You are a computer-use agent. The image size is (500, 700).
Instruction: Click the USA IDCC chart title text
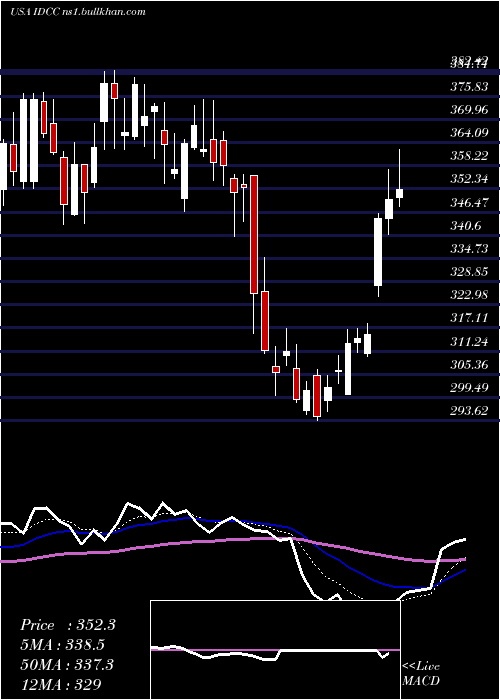(78, 12)
